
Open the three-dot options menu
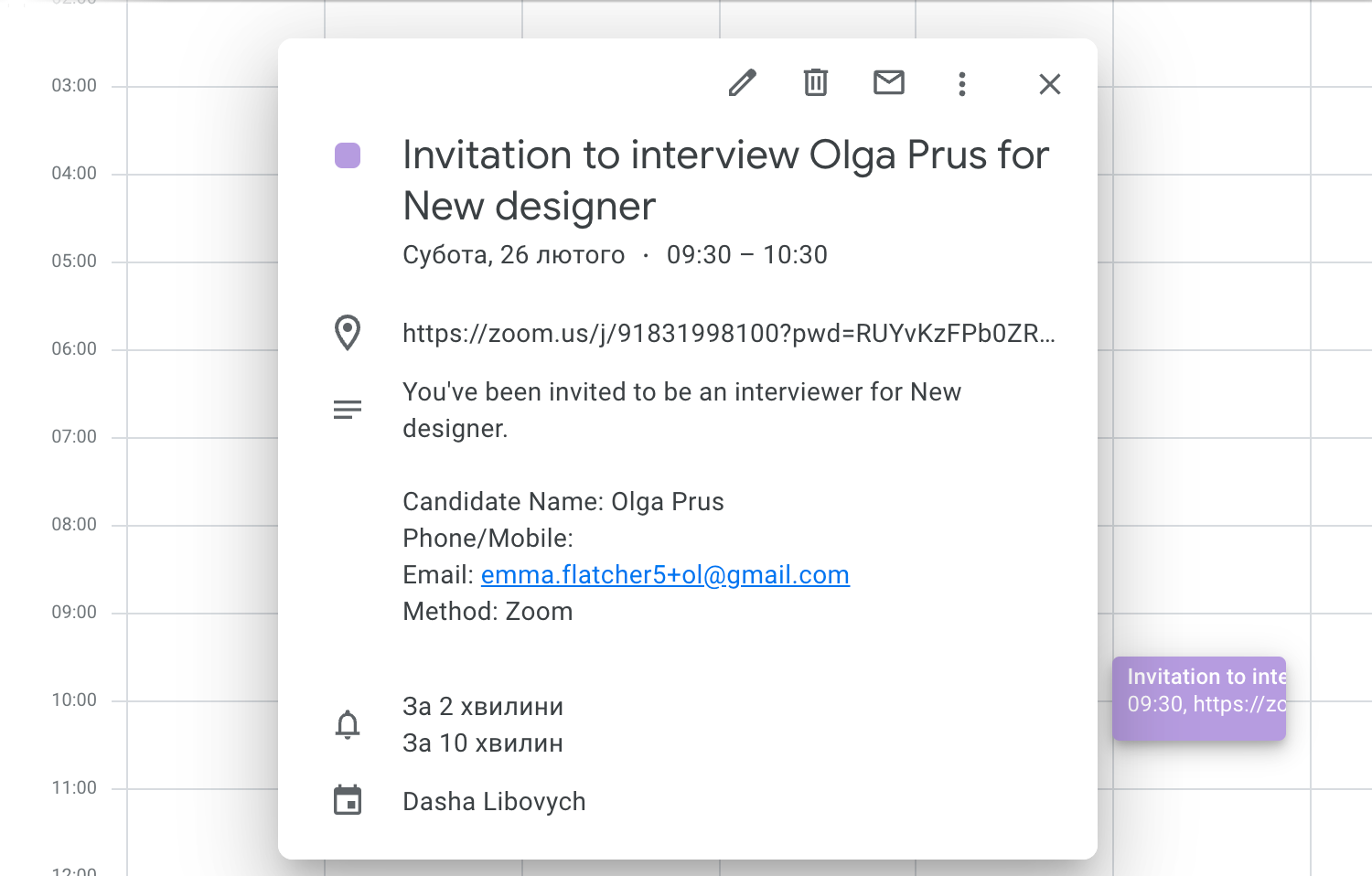[x=961, y=84]
